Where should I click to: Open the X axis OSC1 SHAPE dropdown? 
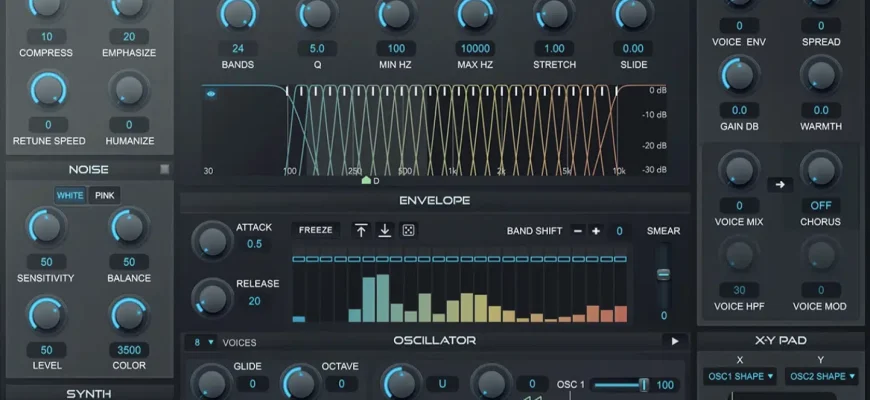(x=740, y=377)
